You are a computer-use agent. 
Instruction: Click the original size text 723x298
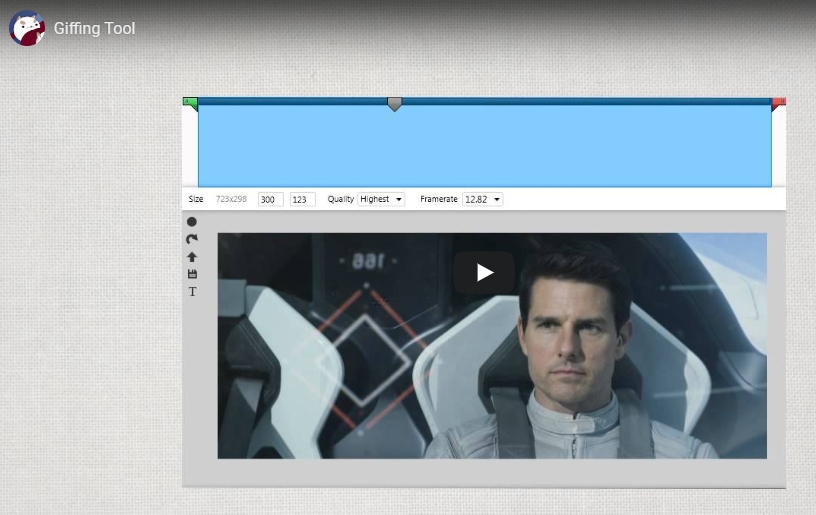[x=231, y=200]
